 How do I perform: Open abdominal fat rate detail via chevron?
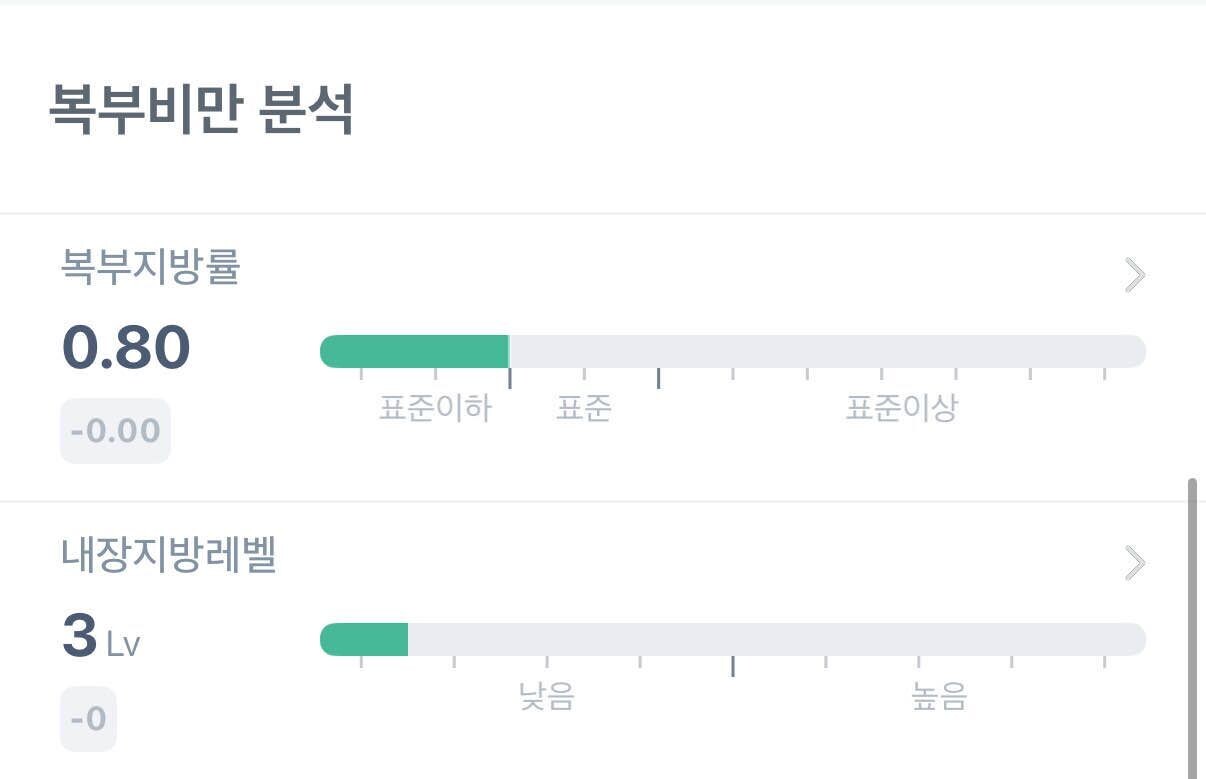[x=1133, y=275]
